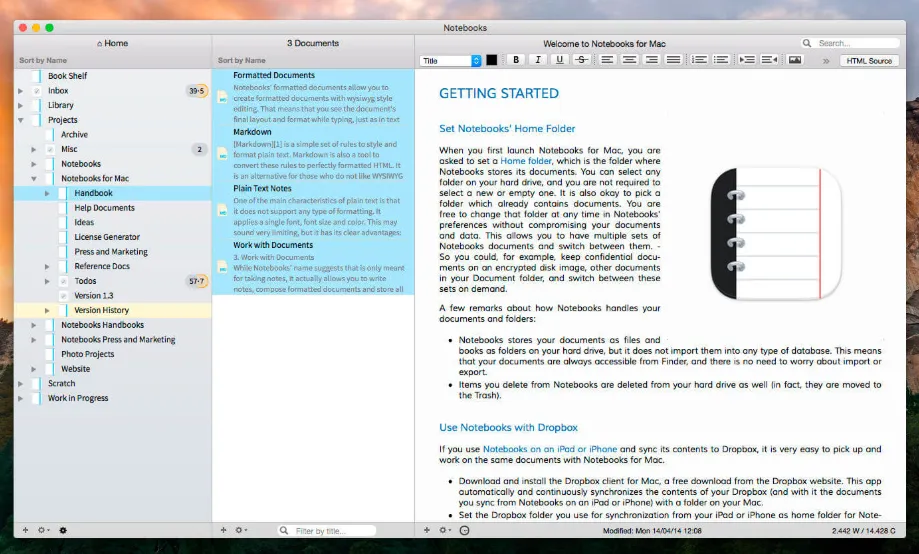Click the Markdown document file icon

click(x=223, y=154)
